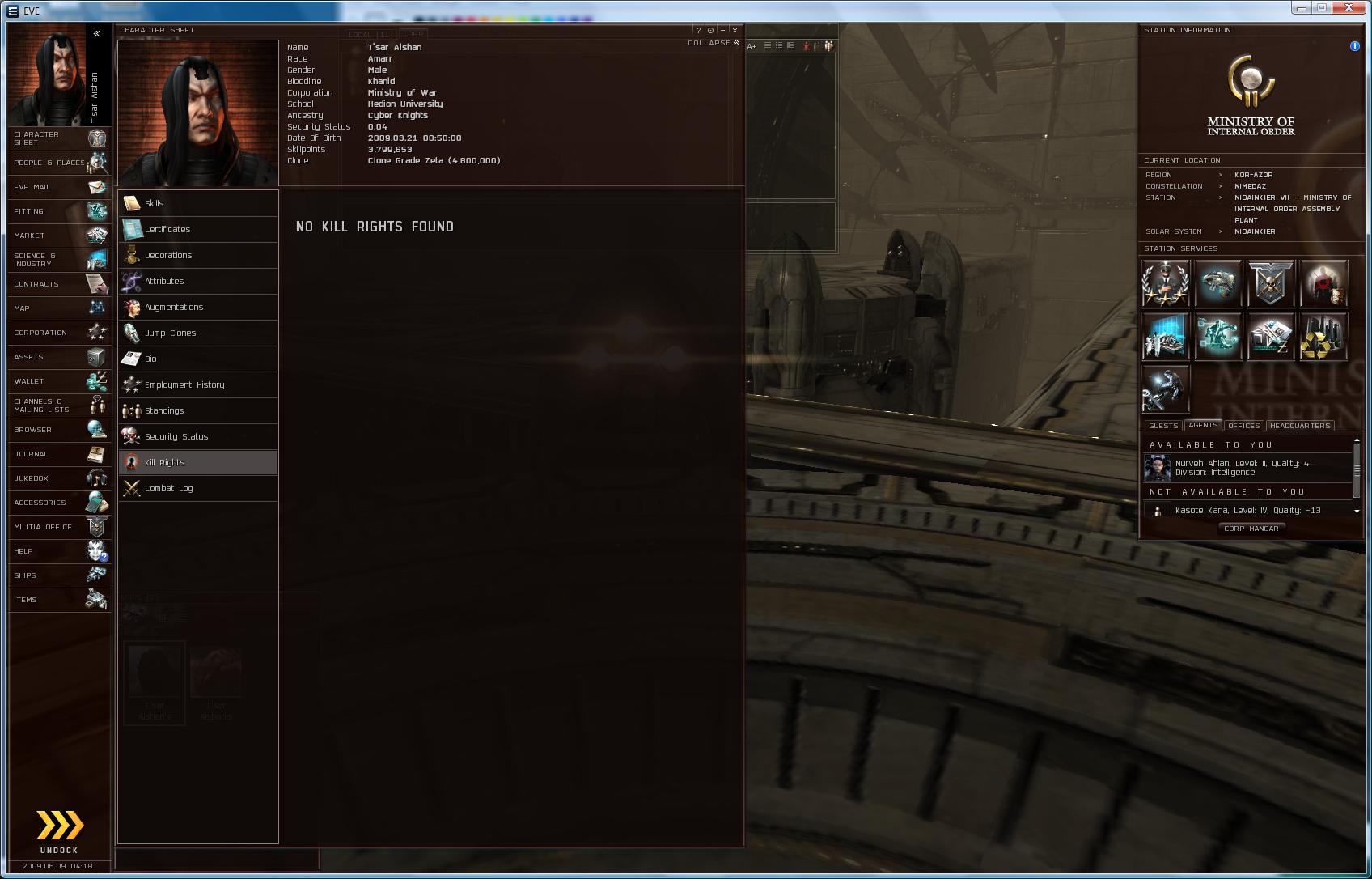Show the Security Status section

(x=198, y=437)
